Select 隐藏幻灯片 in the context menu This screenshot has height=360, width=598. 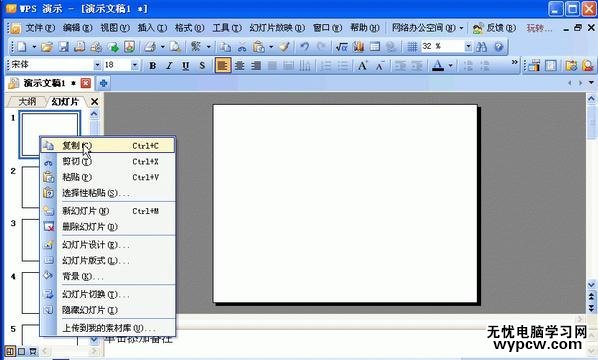point(108,310)
